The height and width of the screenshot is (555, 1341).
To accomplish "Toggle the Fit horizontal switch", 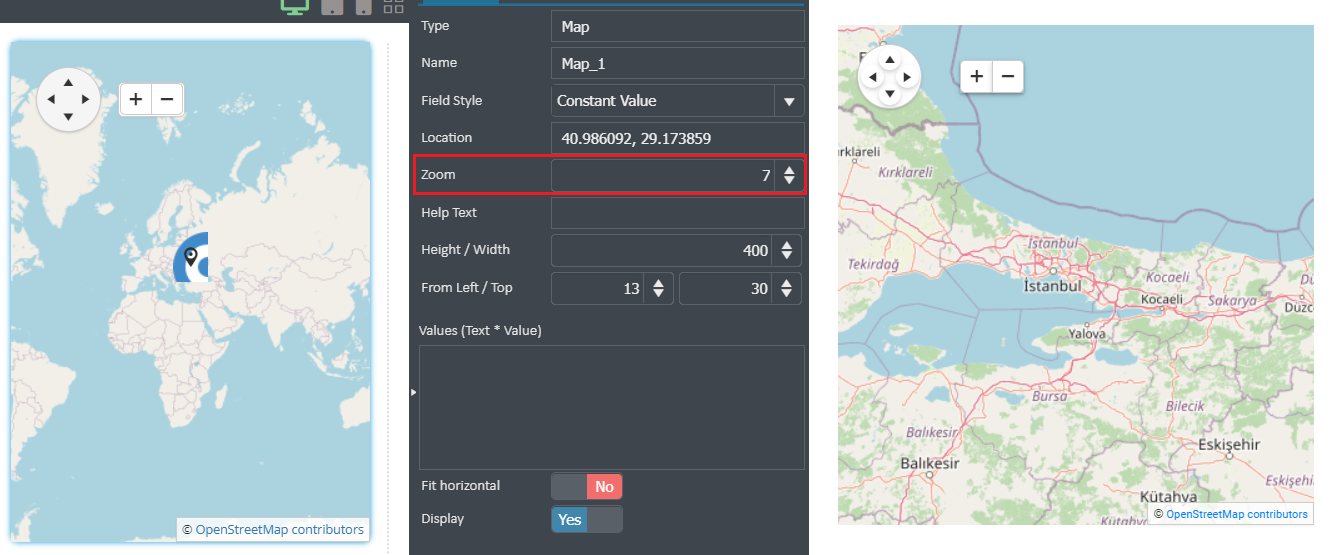I will coord(587,486).
